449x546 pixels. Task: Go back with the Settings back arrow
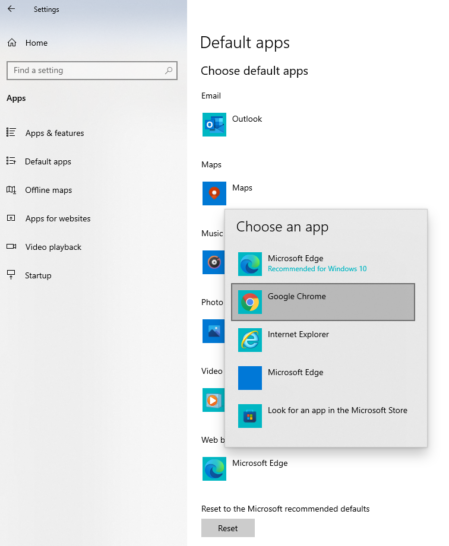pos(11,9)
